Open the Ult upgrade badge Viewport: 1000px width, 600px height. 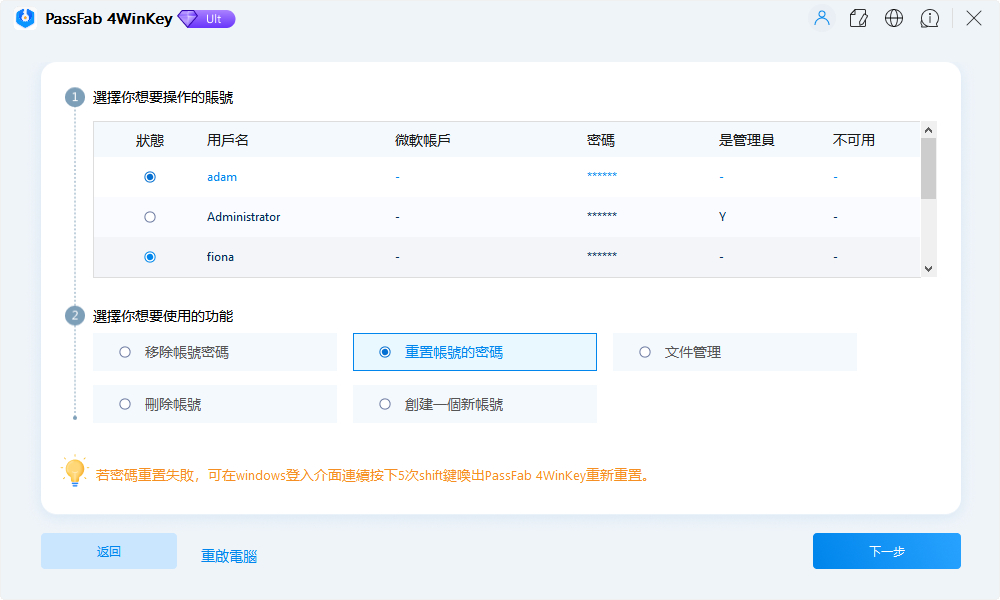[206, 18]
